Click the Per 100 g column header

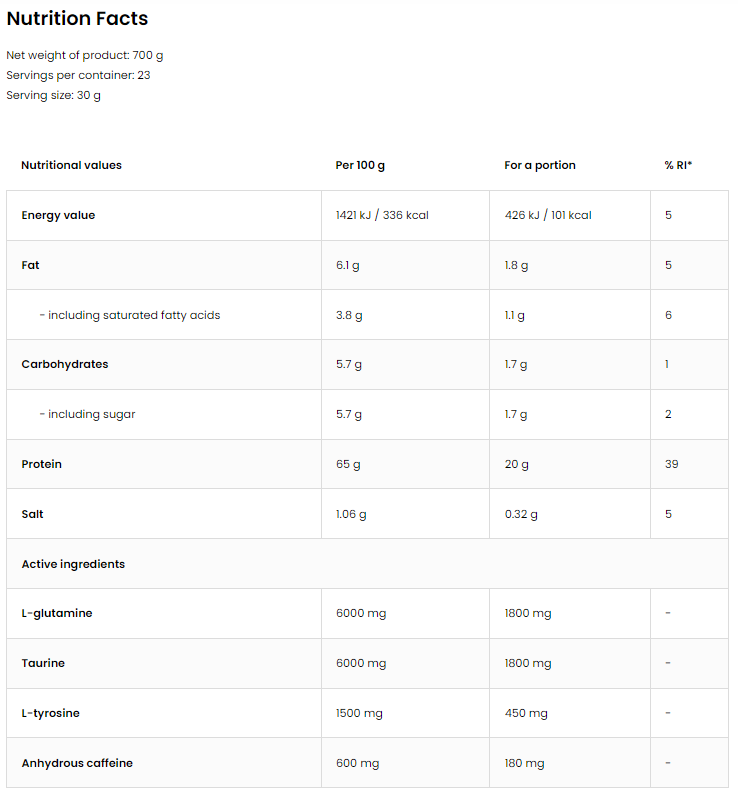coord(360,165)
